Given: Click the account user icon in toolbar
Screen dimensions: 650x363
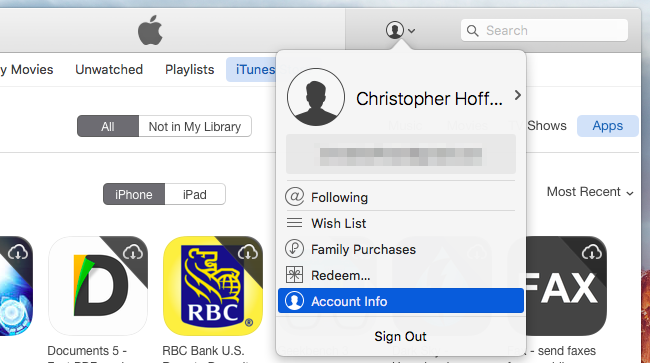Looking at the screenshot, I should (x=395, y=30).
